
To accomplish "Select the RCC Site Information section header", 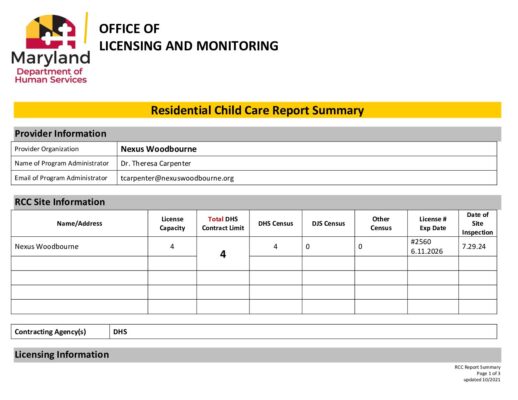I will (257, 202).
